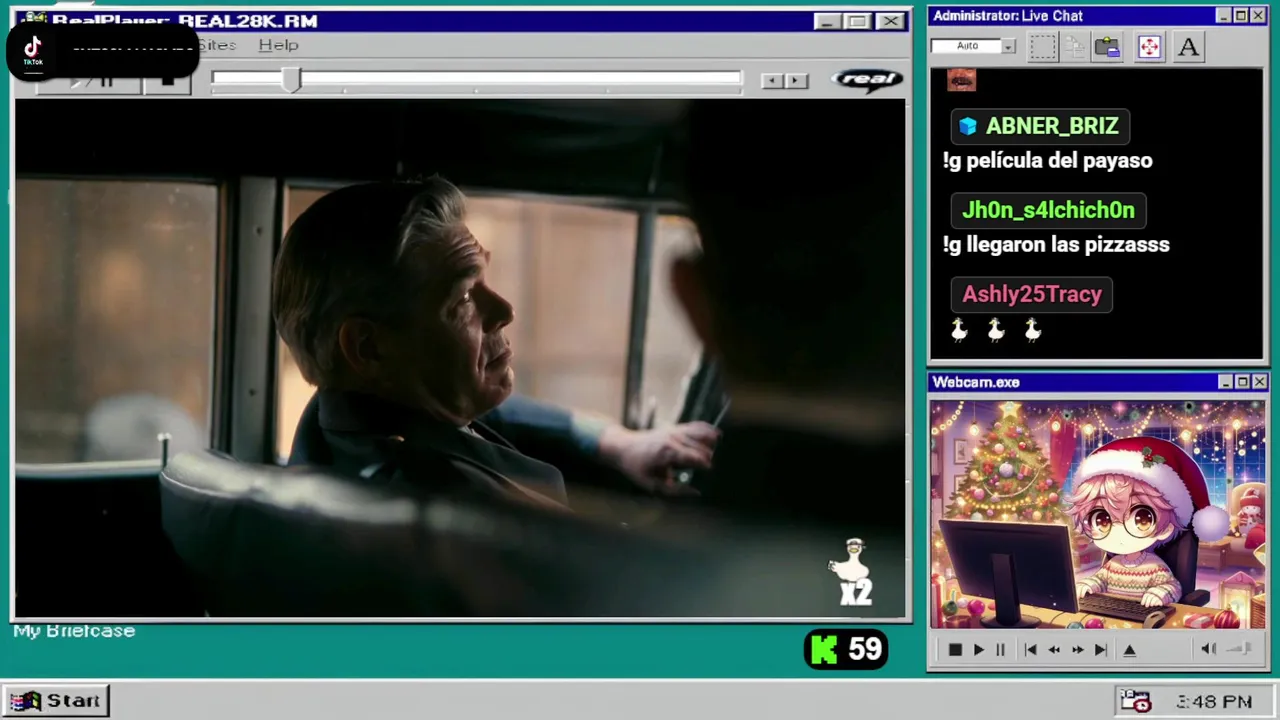Select the My Briefcase desktop label
Screen dimensions: 1280x720
(74, 631)
